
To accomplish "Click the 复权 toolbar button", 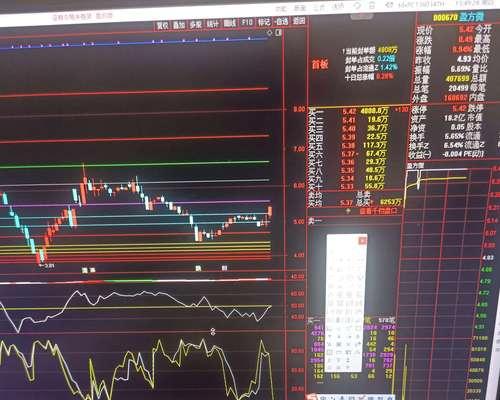I will tap(163, 25).
